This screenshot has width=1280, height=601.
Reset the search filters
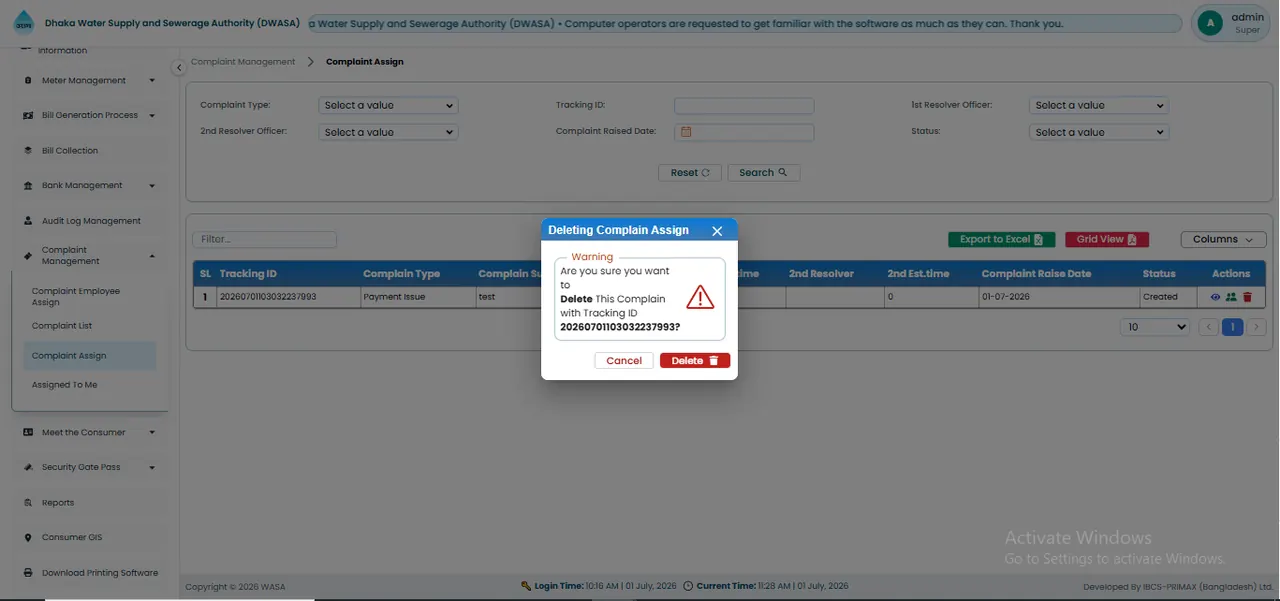690,173
